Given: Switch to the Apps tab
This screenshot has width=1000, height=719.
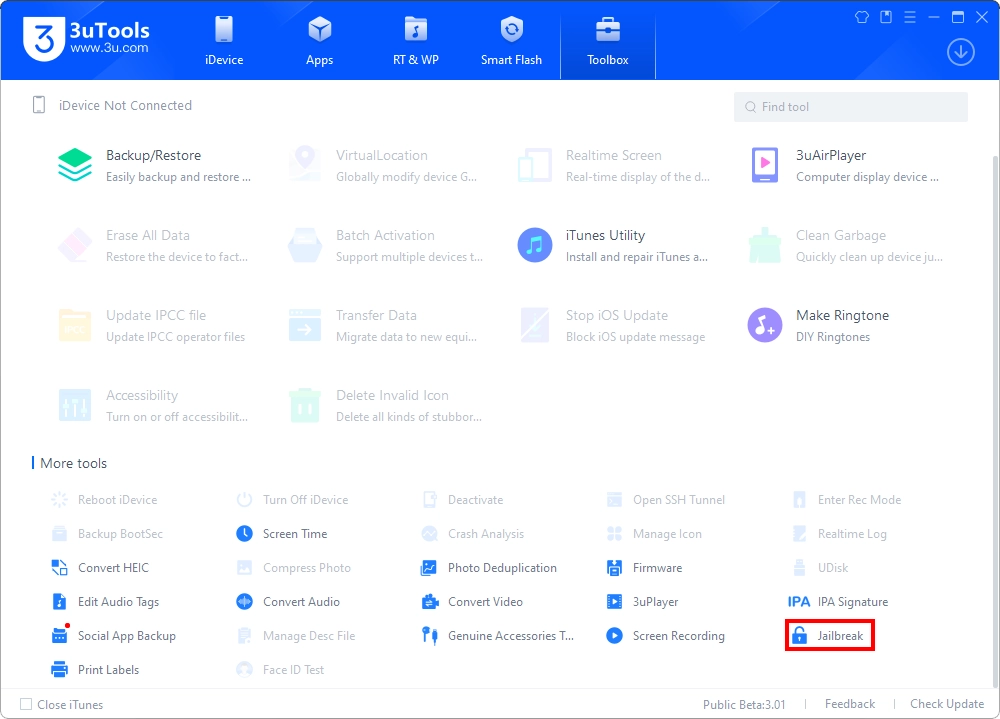Looking at the screenshot, I should 320,41.
